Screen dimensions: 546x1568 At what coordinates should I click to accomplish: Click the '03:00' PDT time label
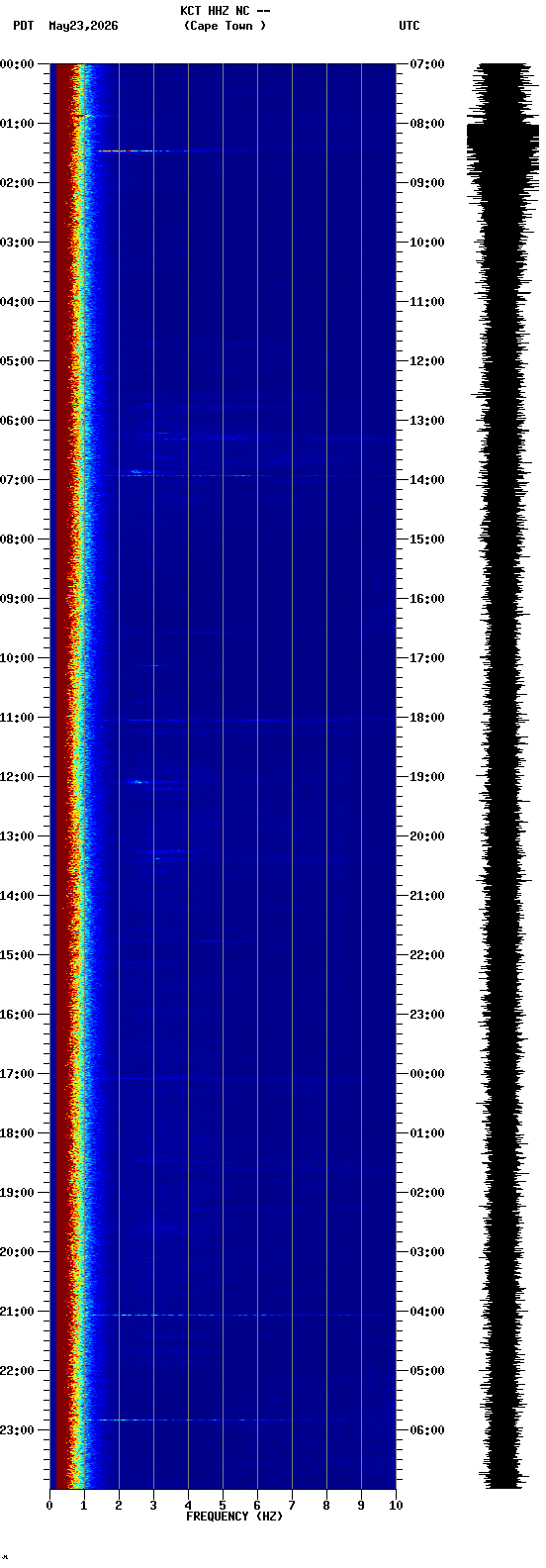pos(17,243)
